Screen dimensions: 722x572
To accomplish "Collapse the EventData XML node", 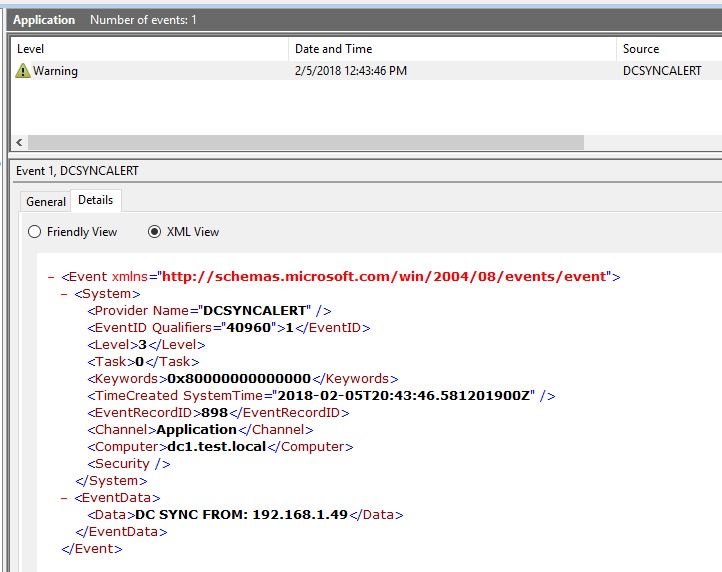I will pos(64,498).
